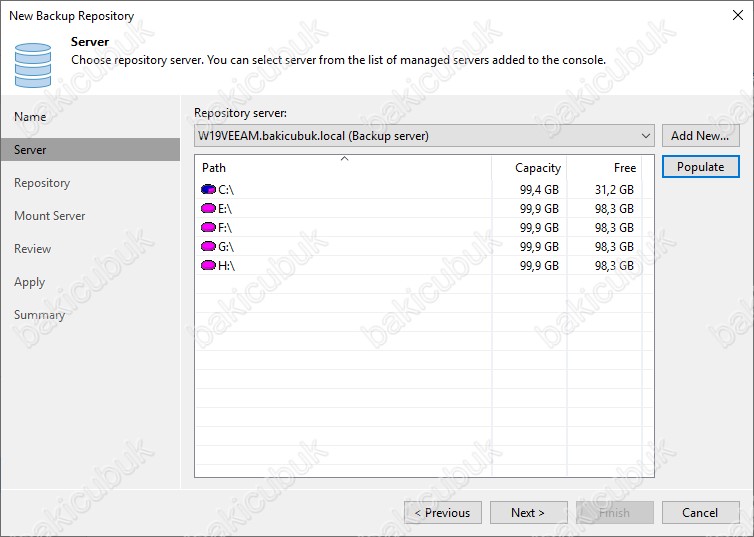Screen dimensions: 754x537
Task: Click the F:\ drive icon
Action: [208, 227]
